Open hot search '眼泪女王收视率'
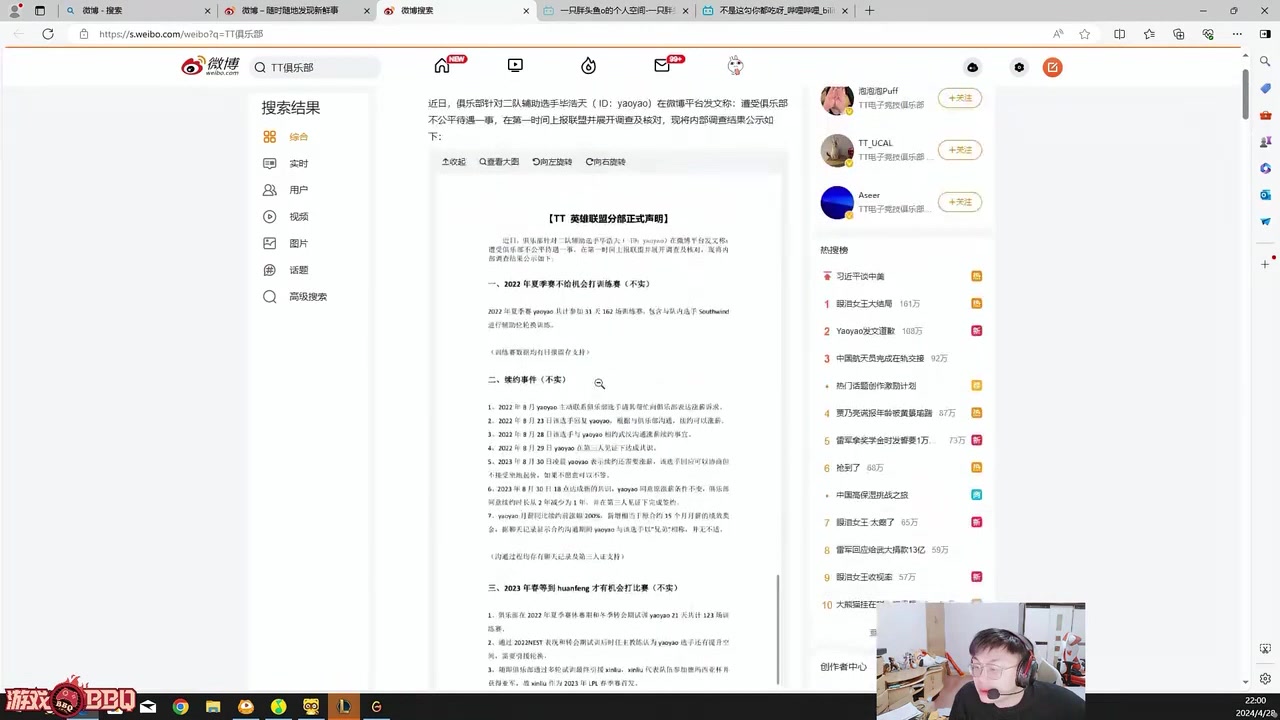The image size is (1280, 720). pyautogui.click(x=864, y=577)
